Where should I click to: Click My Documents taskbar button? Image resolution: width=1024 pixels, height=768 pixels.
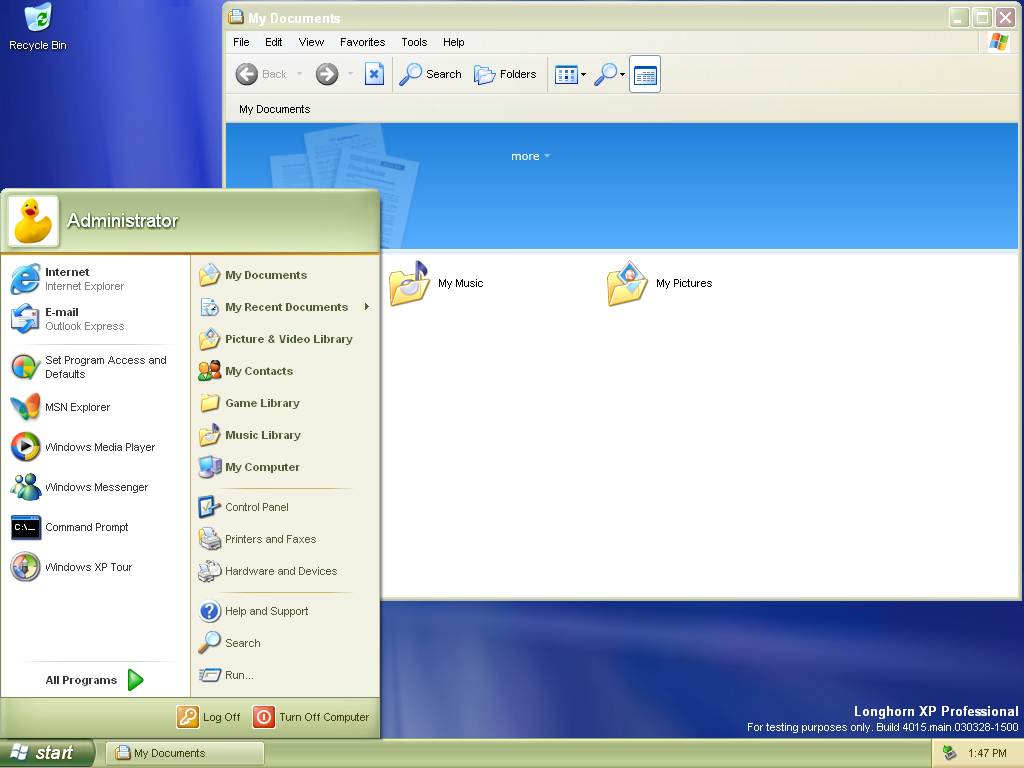point(185,753)
